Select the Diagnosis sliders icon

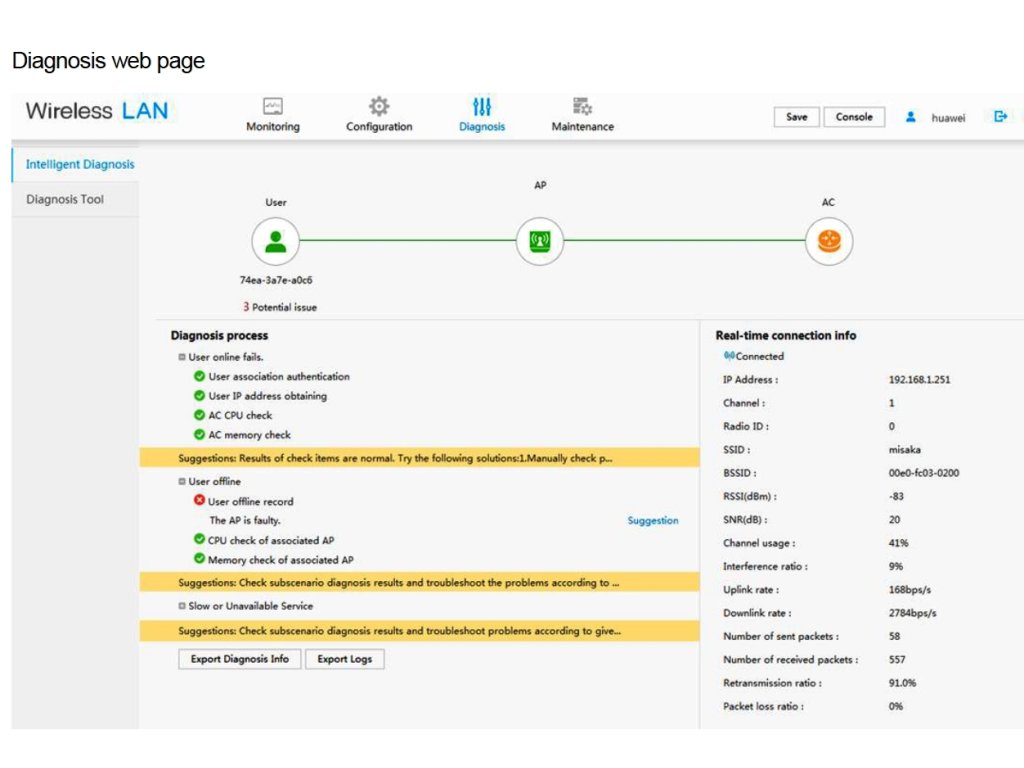point(482,107)
